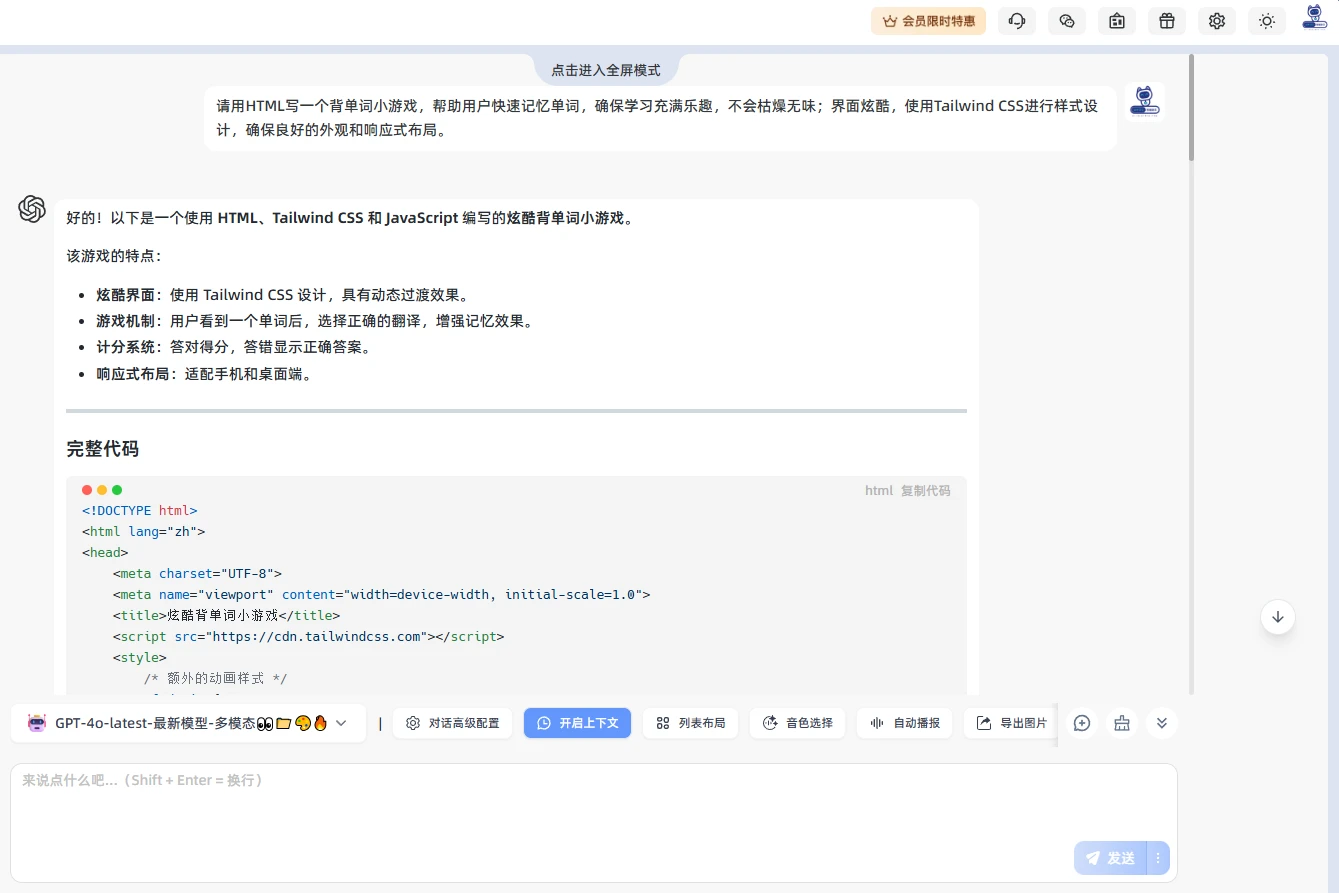Click the meta viewport code line
1339x893 pixels.
coord(381,594)
